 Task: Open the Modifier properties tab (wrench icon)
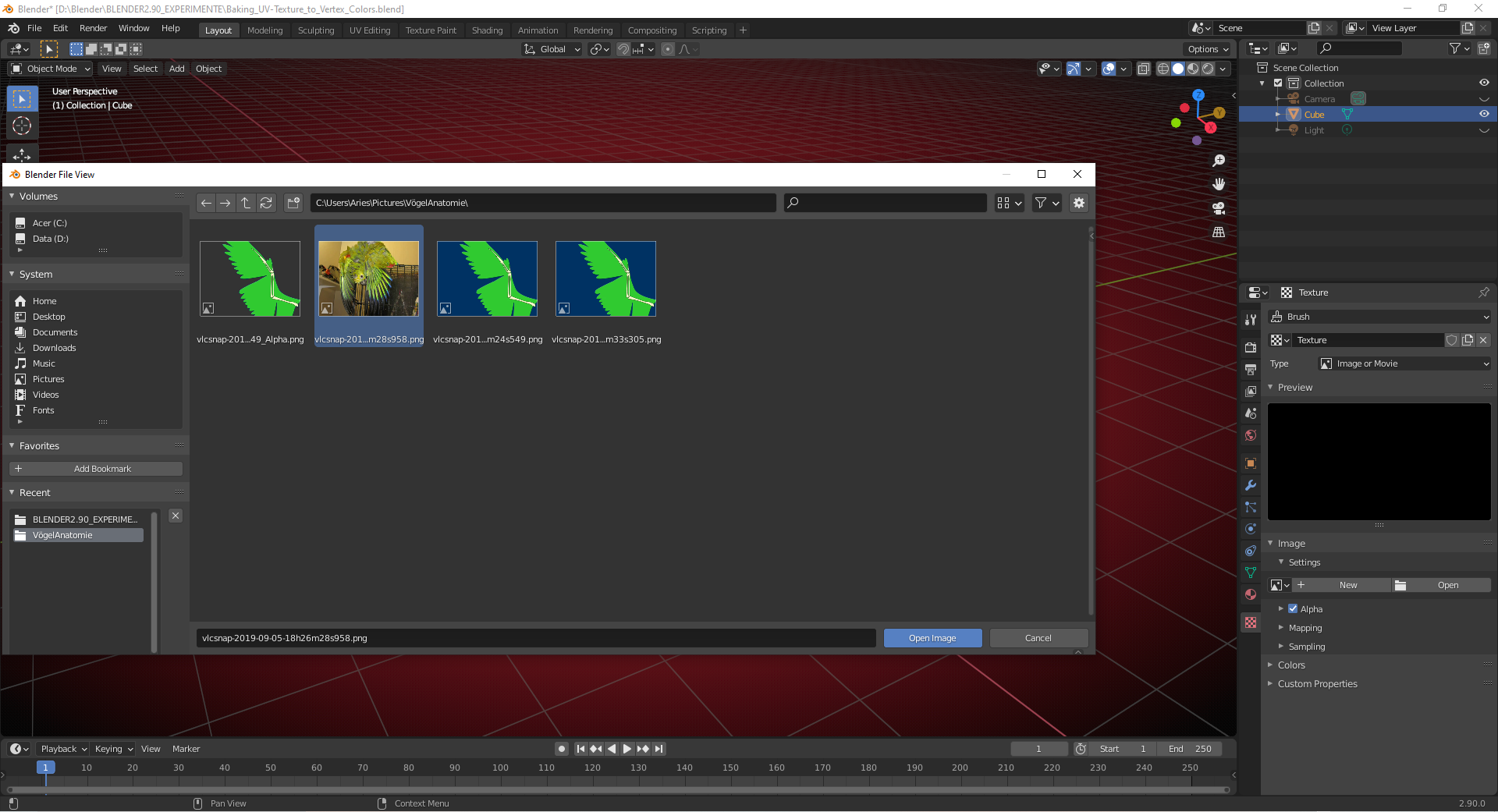(x=1251, y=485)
